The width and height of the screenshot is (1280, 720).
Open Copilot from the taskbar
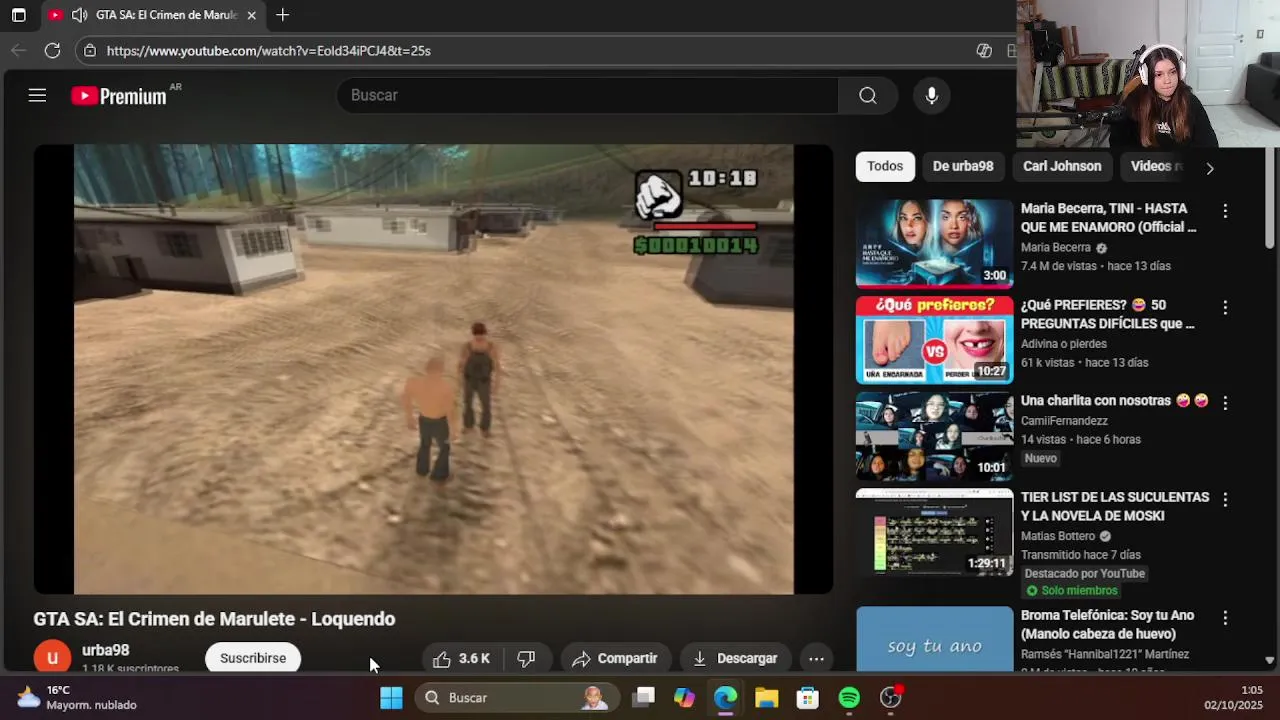tap(684, 698)
